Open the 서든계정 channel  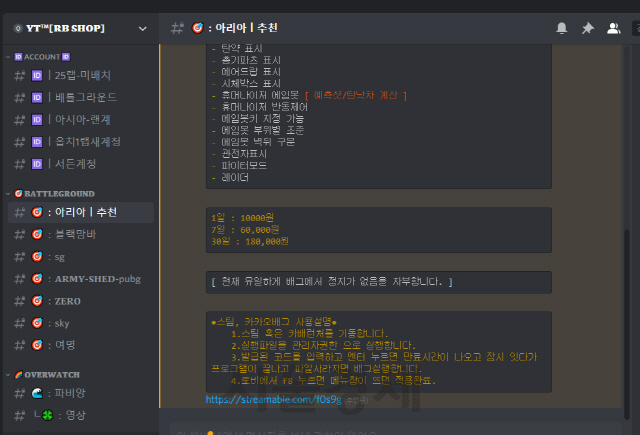click(80, 163)
